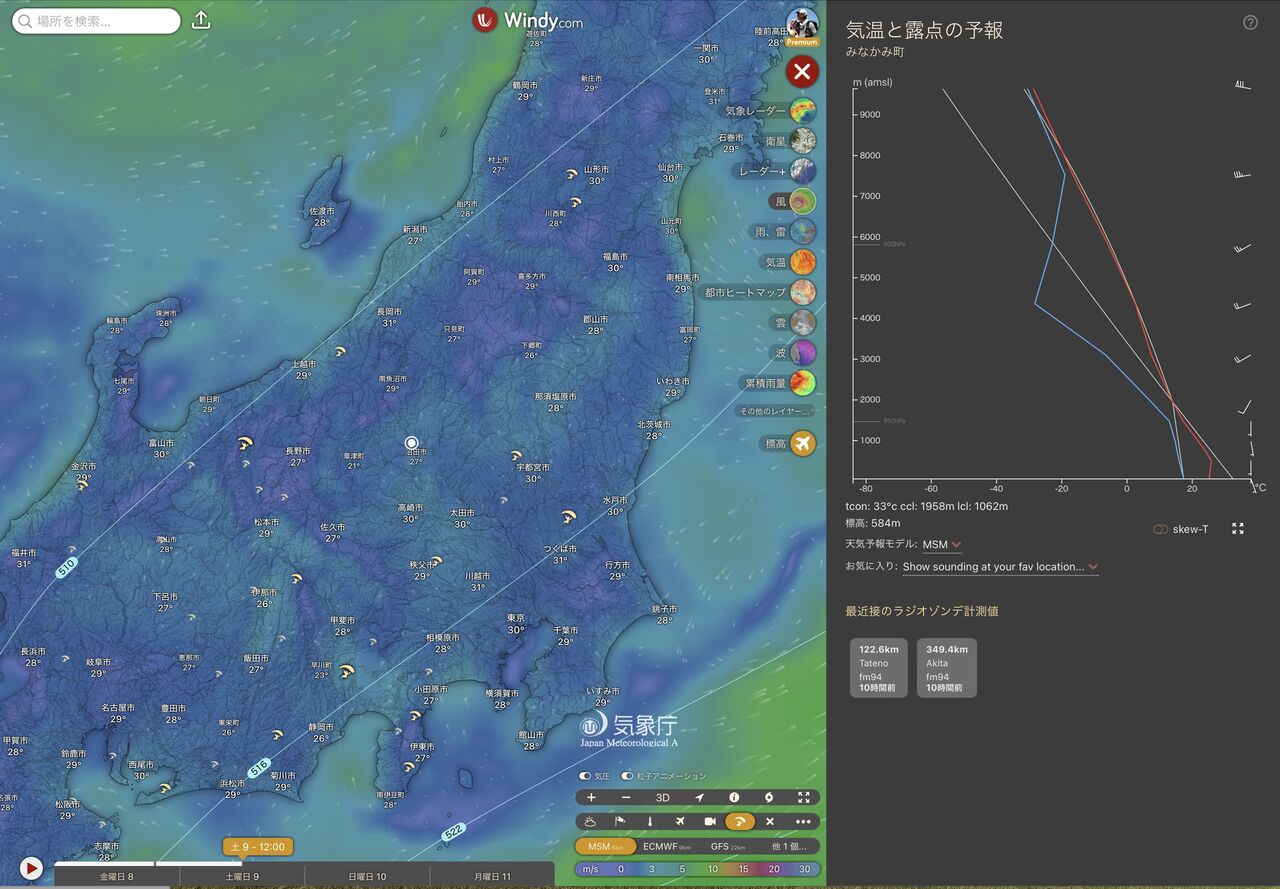The image size is (1280, 889).
Task: Click the locate-me arrow icon
Action: (698, 797)
